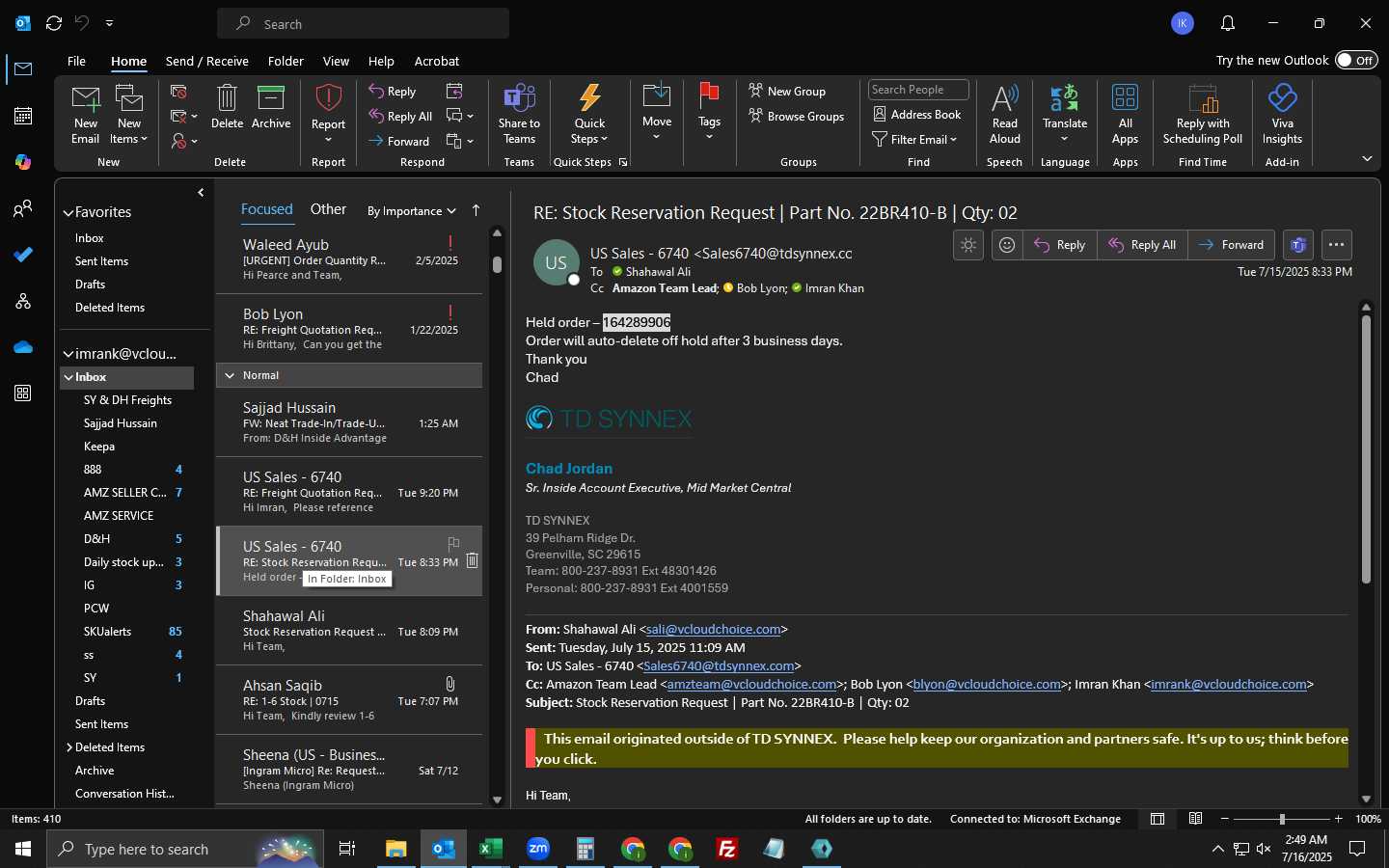The image size is (1389, 868).
Task: Zoom in with the plus button
Action: click(1338, 819)
